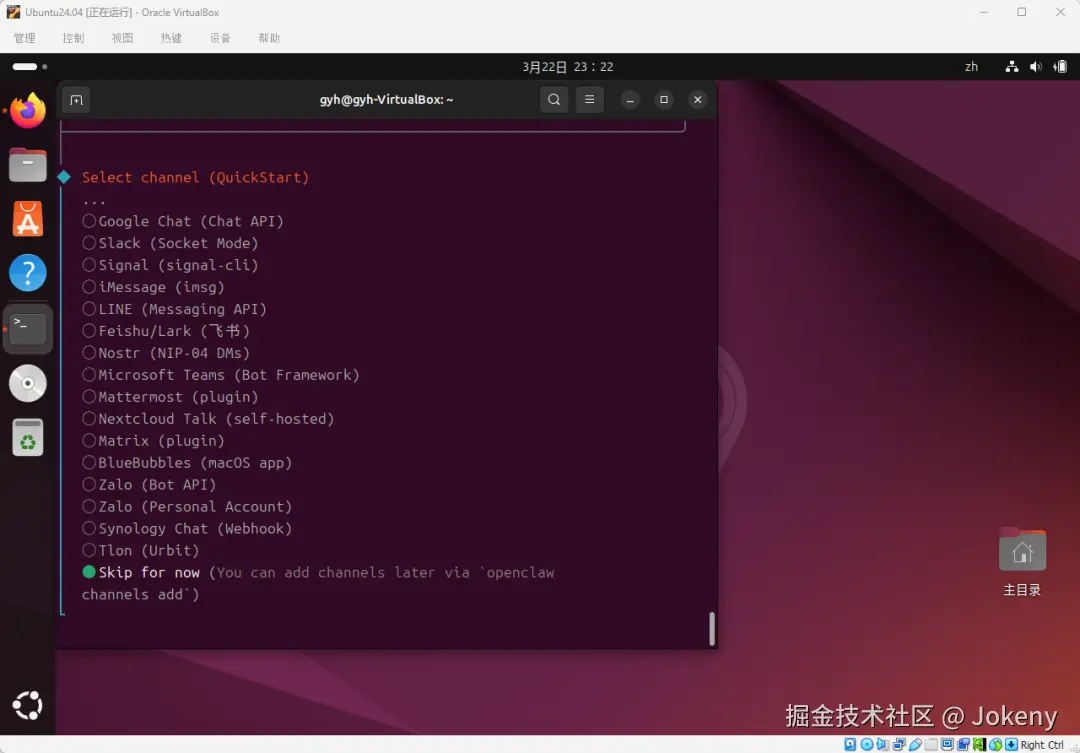This screenshot has width=1080, height=753.
Task: Show applications with the Ubuntu logo button
Action: [x=28, y=705]
